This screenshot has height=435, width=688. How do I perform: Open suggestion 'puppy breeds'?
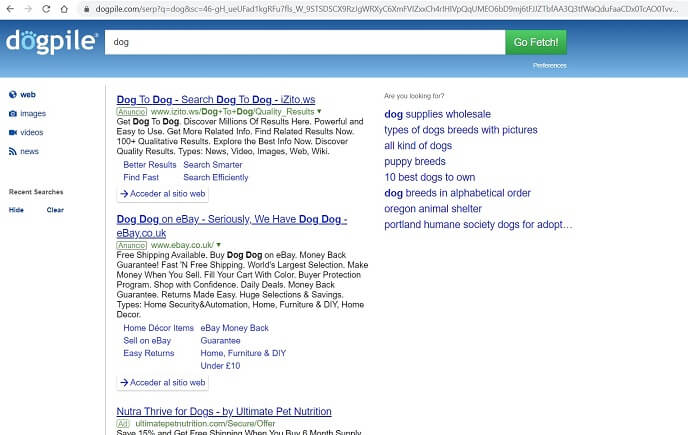415,161
